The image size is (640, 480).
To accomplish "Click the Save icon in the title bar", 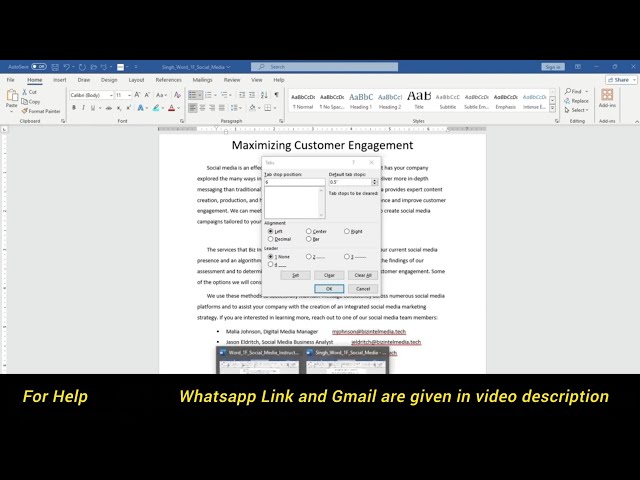I will (55, 67).
